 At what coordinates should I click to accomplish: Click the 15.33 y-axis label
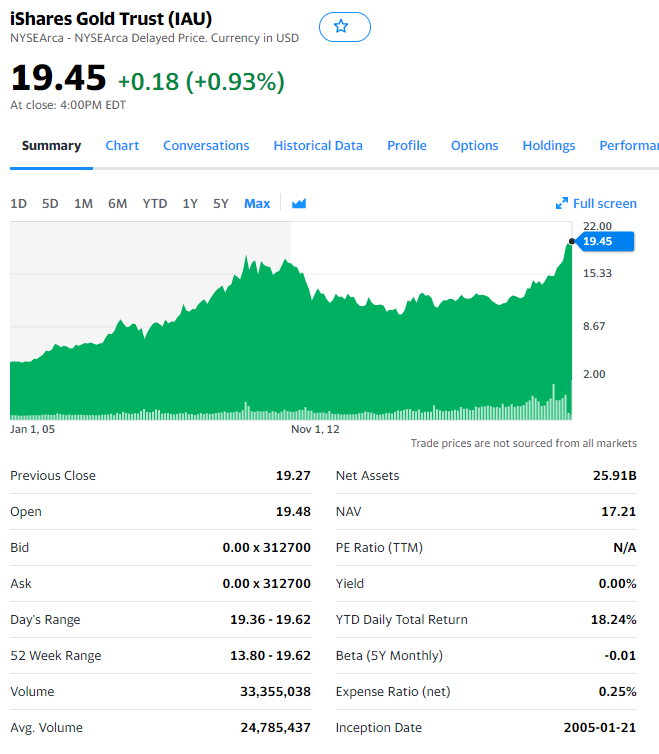tap(597, 274)
